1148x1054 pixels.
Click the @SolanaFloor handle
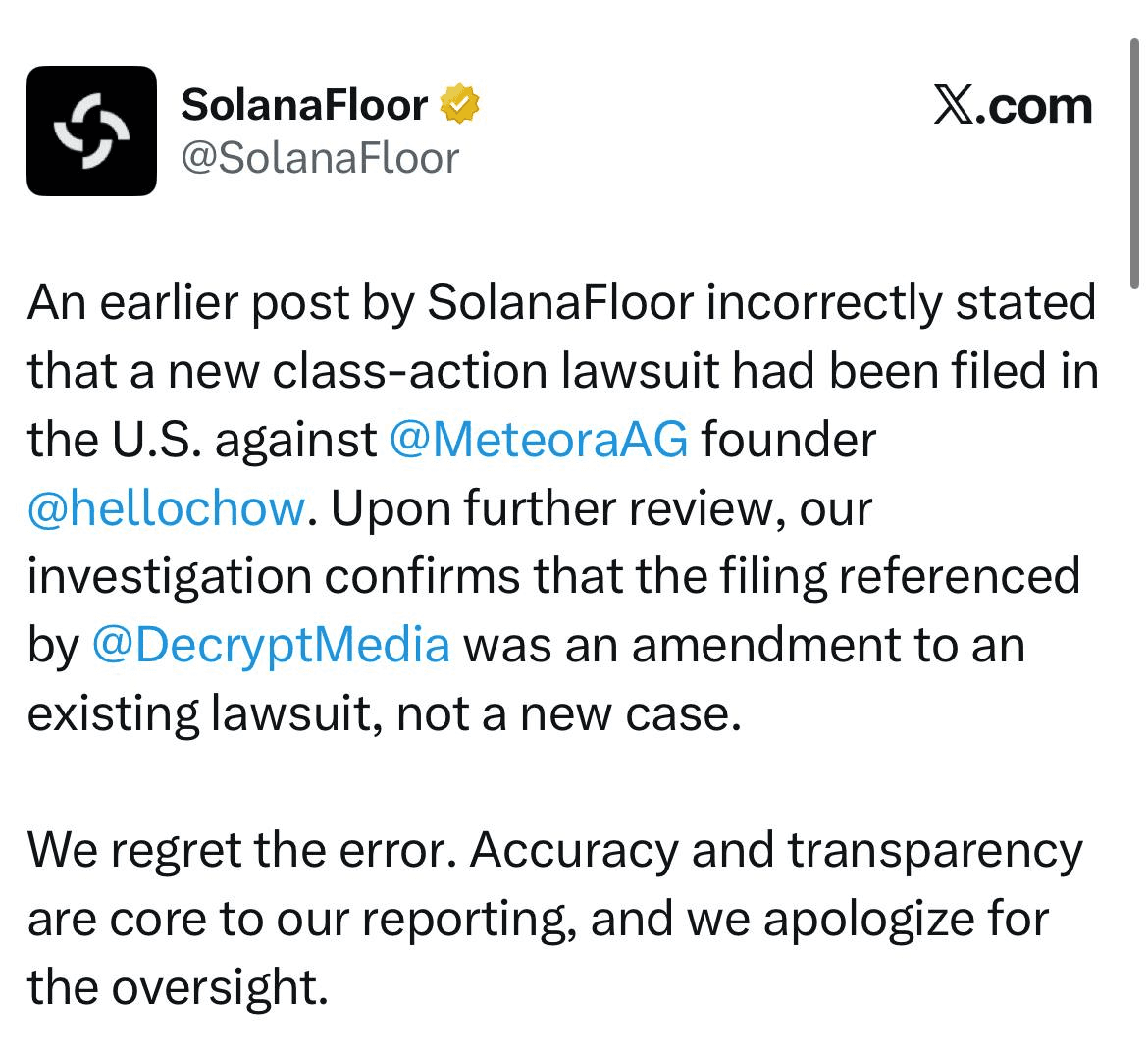pos(319,157)
